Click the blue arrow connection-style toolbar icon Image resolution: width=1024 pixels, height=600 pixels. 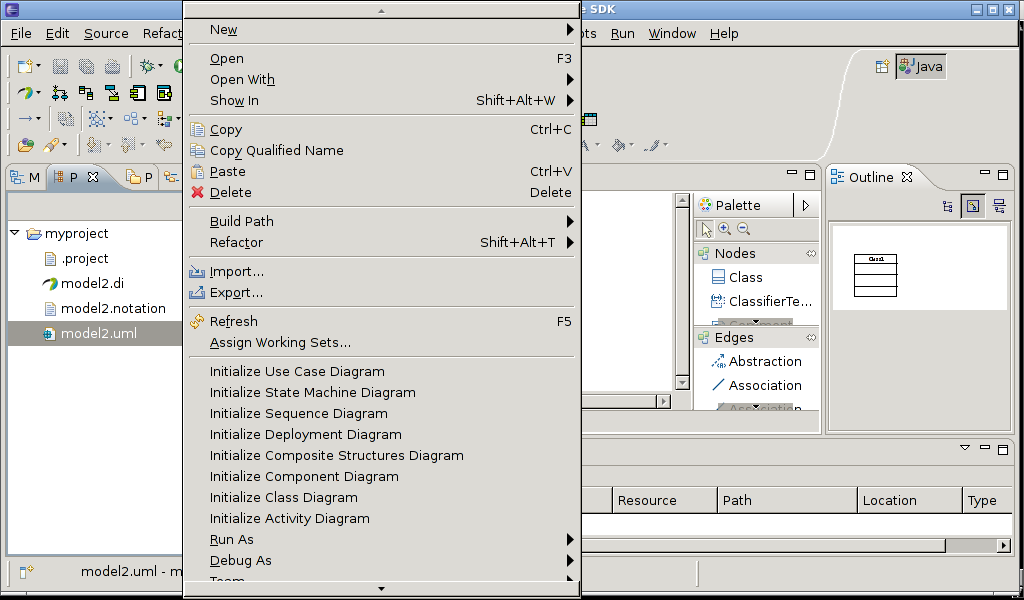[25, 119]
